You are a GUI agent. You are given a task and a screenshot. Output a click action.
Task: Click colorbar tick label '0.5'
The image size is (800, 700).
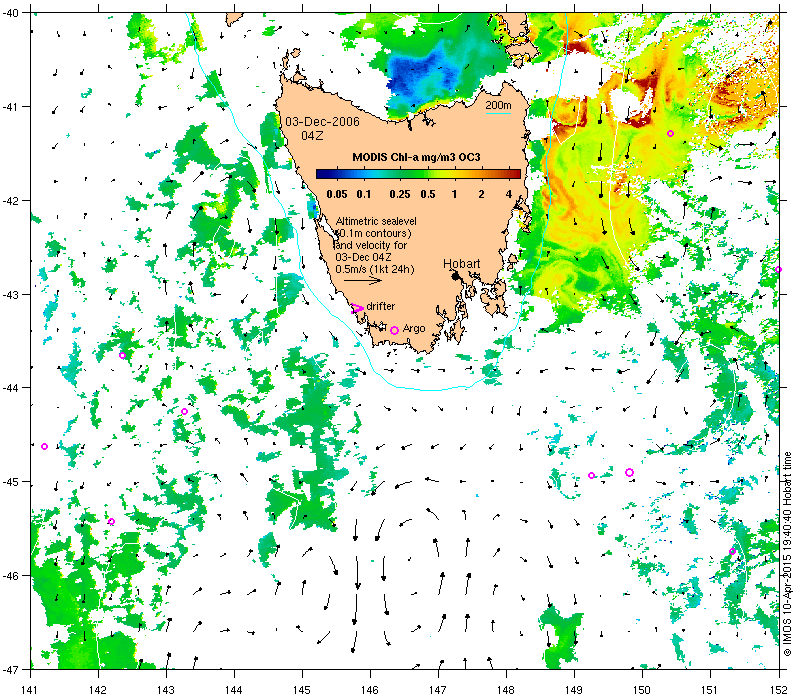[x=428, y=194]
